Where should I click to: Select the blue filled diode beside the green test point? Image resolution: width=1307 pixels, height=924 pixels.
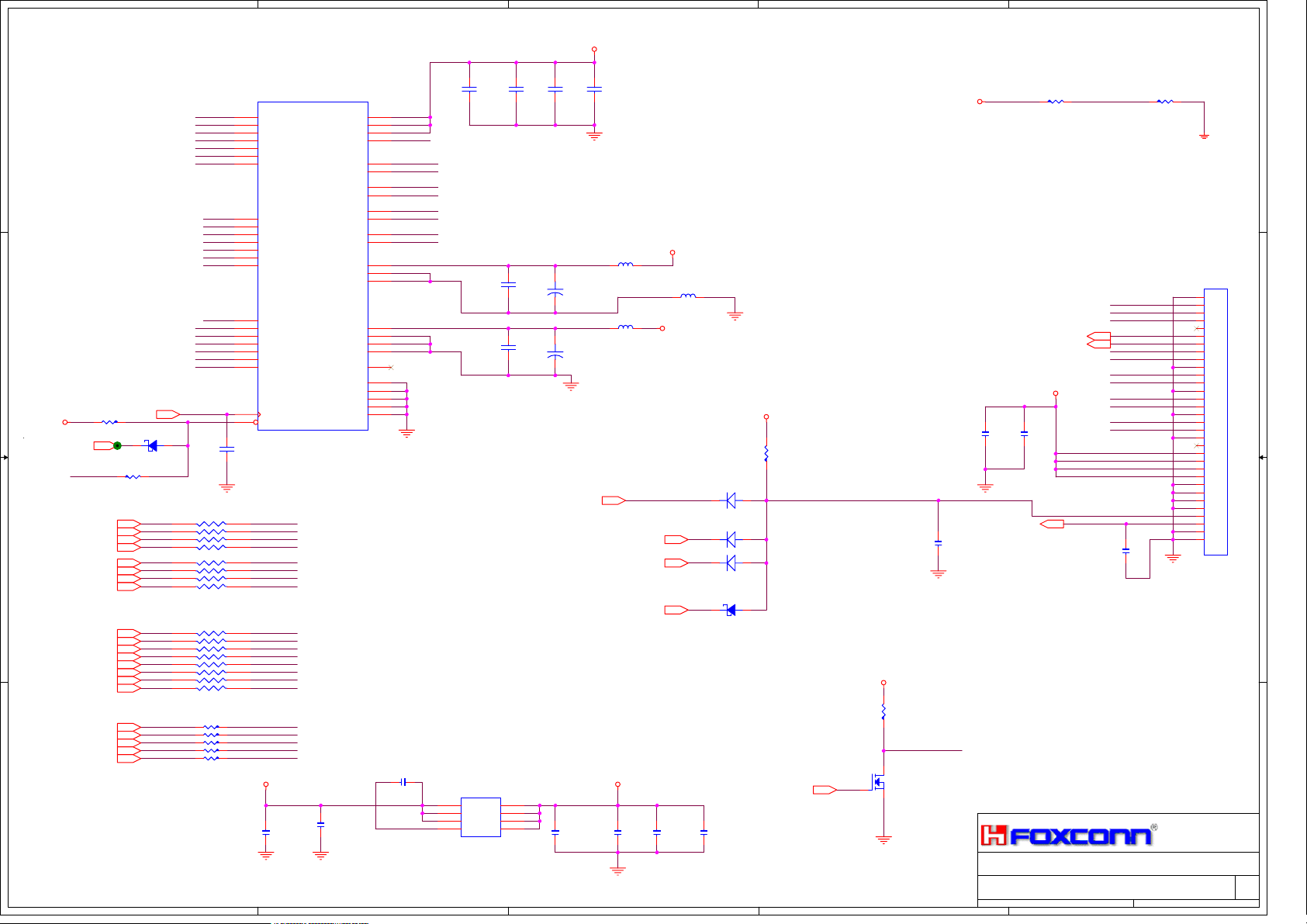(x=152, y=445)
